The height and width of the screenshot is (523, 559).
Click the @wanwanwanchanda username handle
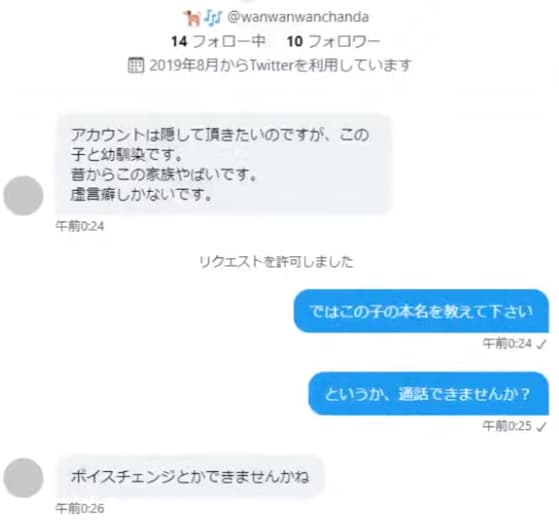298,17
